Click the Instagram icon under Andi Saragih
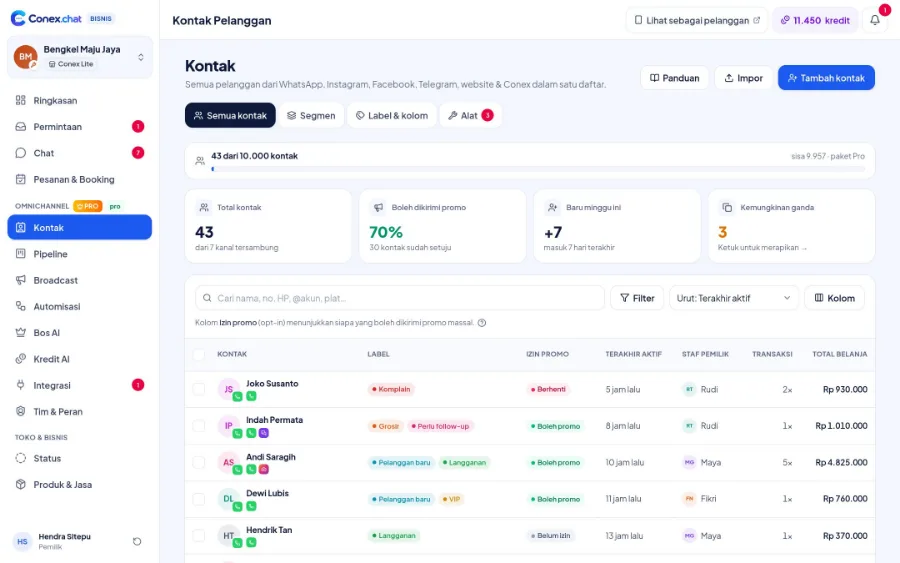900x563 pixels. coord(264,469)
